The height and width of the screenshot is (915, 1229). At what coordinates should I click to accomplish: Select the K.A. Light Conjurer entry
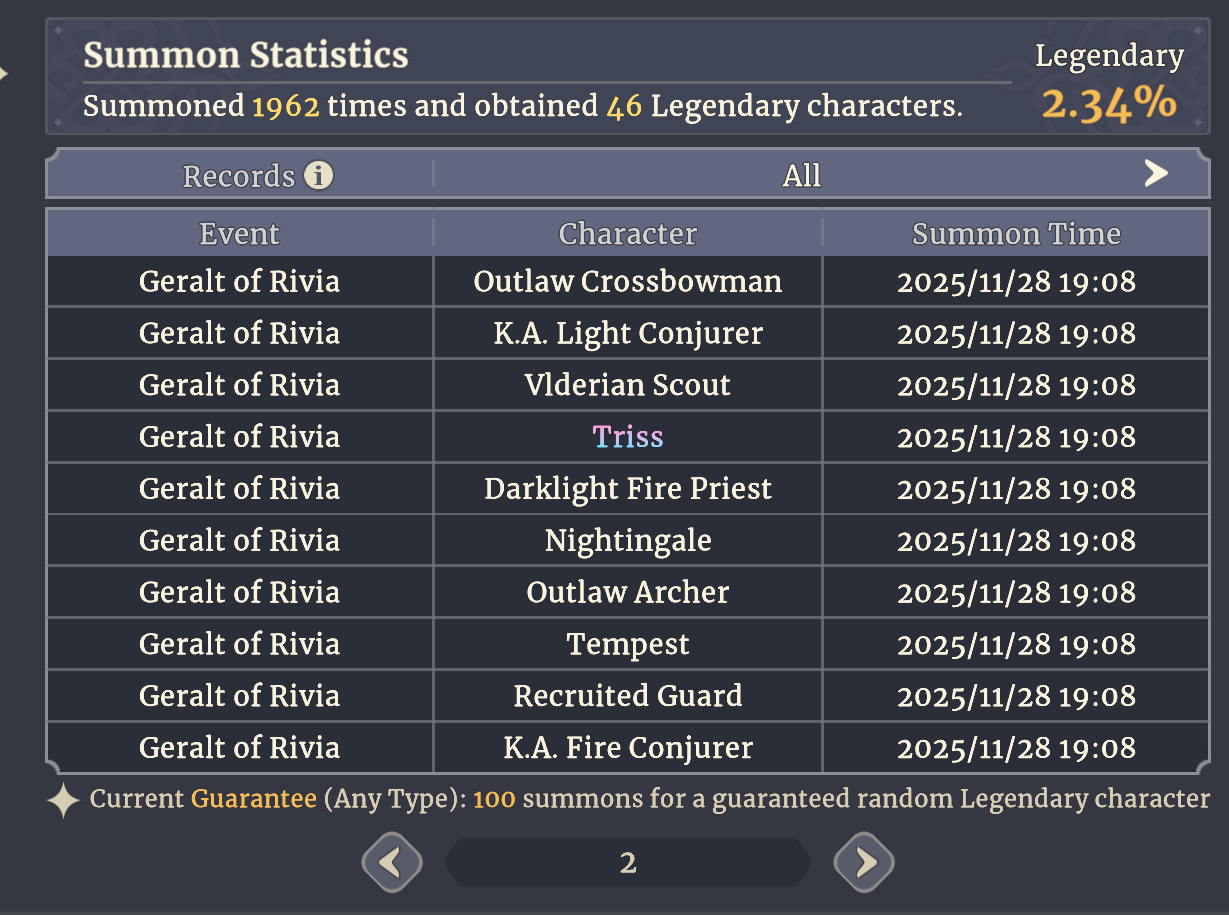coord(628,333)
